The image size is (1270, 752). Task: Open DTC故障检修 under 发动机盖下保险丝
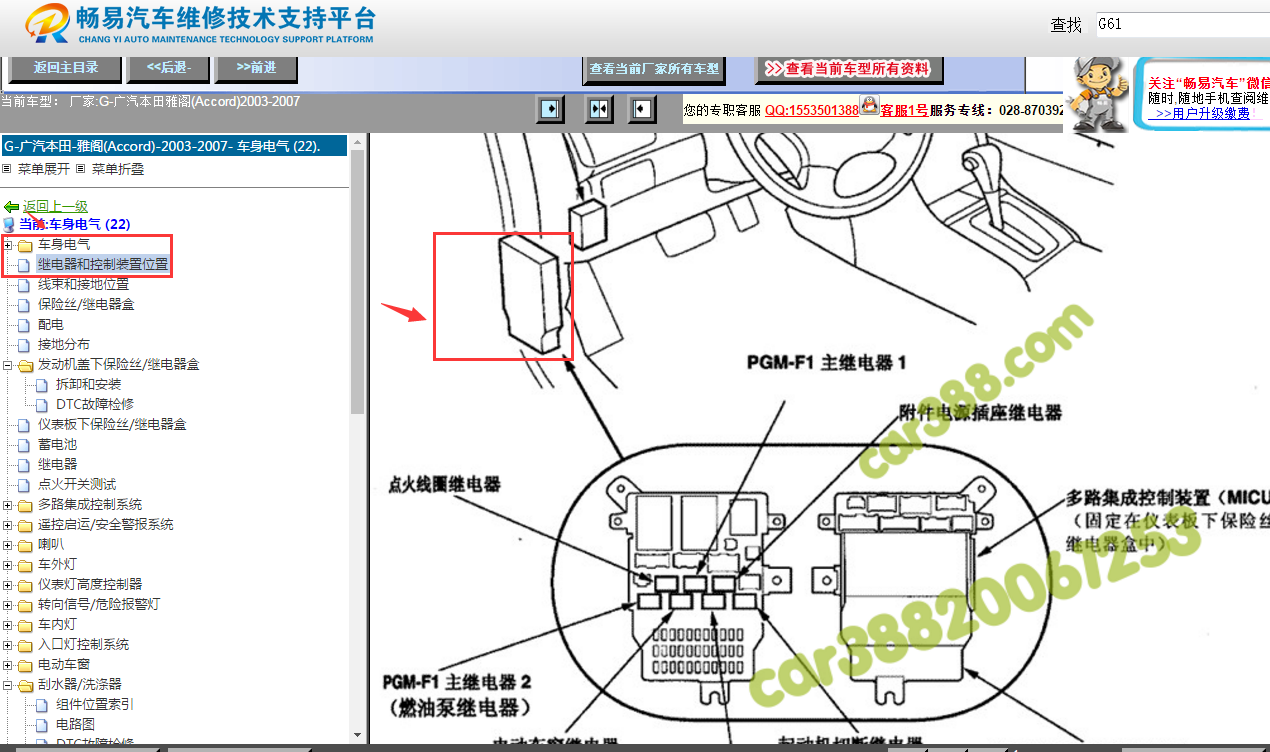tap(95, 405)
